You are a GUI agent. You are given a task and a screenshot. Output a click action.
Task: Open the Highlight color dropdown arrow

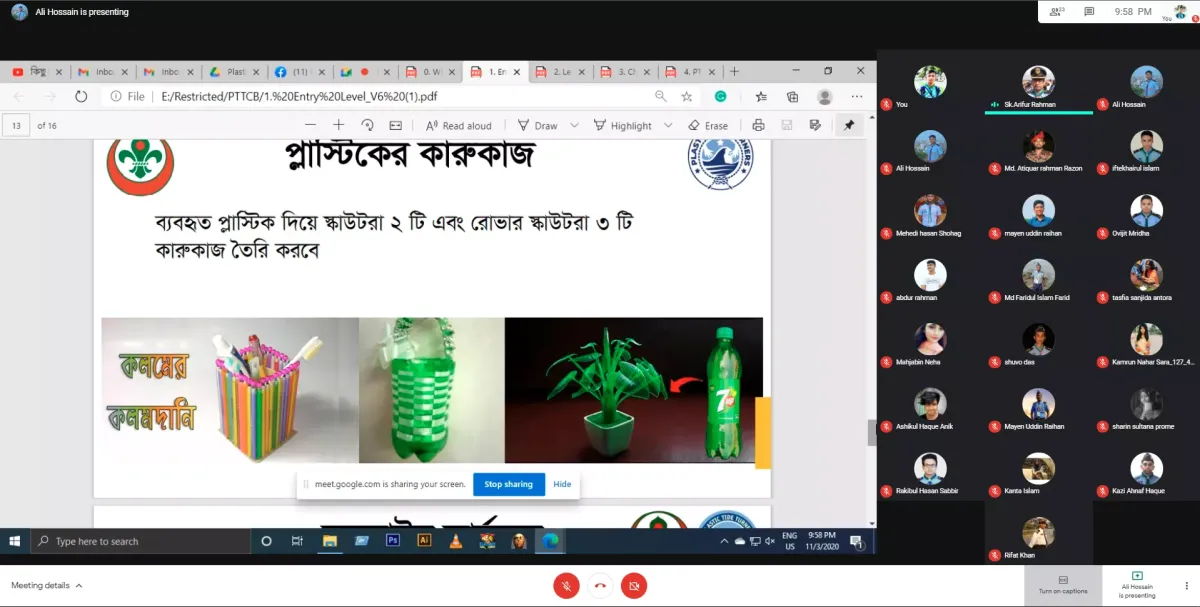667,126
